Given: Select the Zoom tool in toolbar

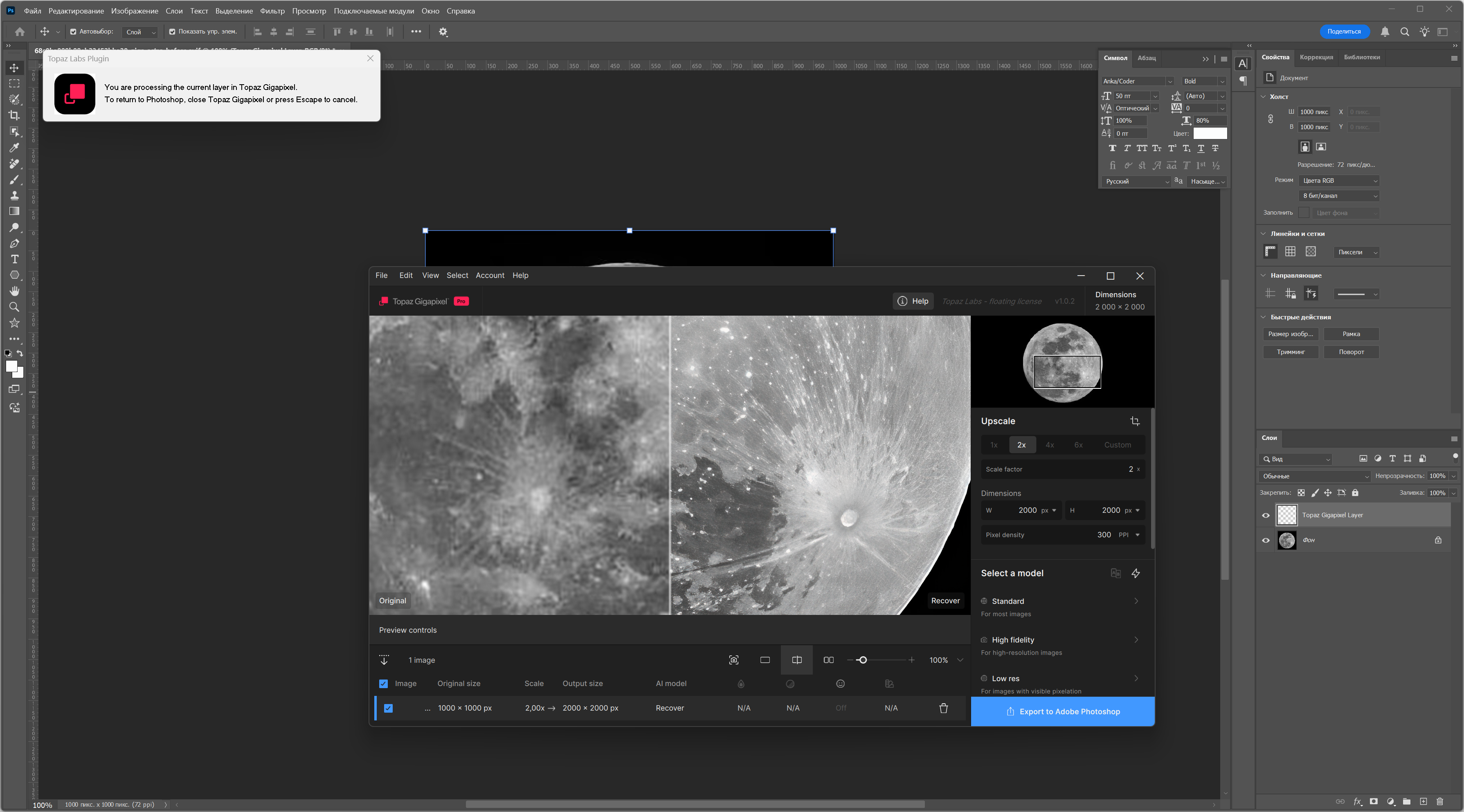Looking at the screenshot, I should click(x=14, y=307).
